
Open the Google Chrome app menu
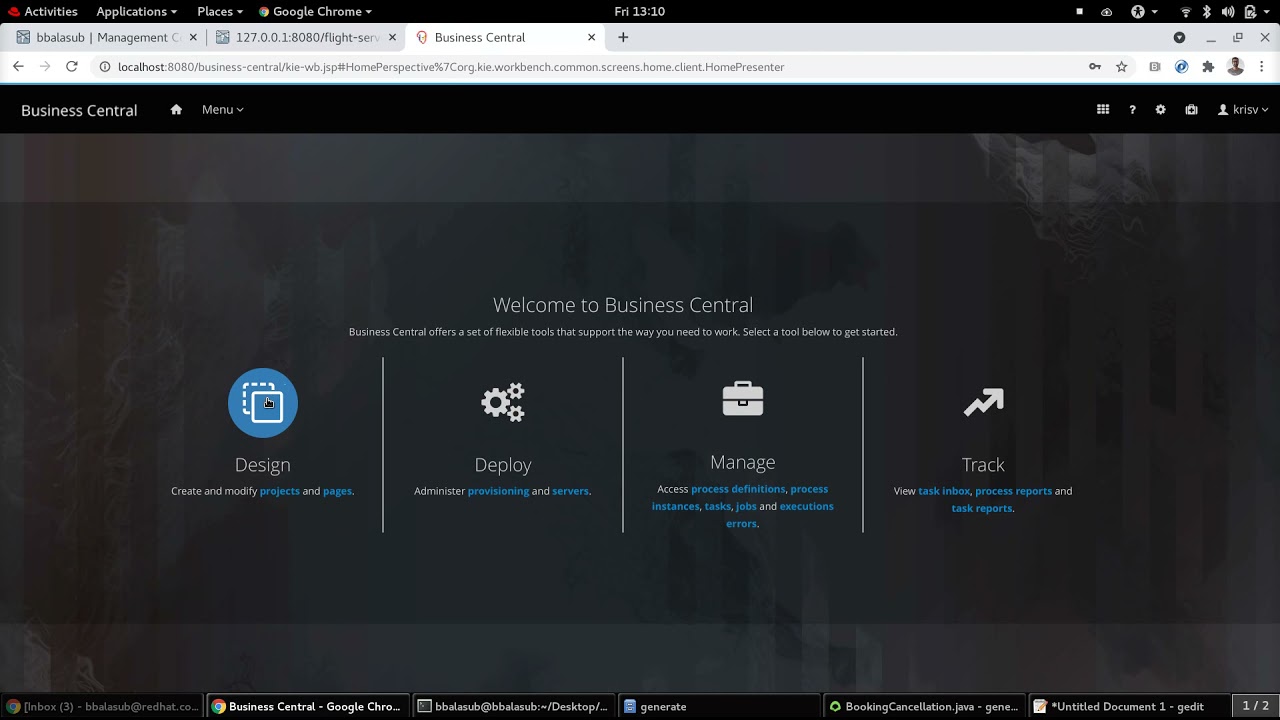[315, 11]
